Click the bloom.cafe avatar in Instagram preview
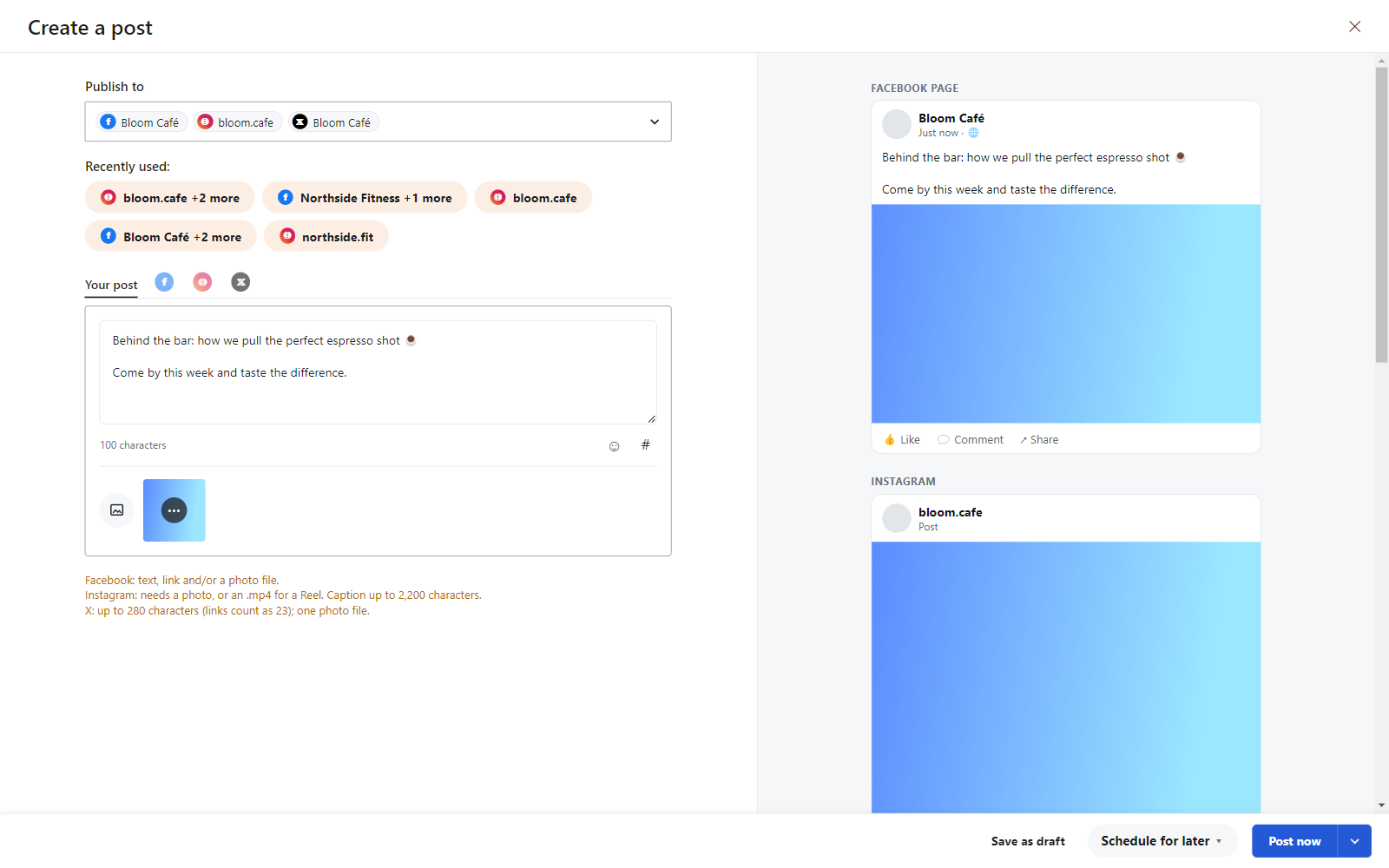 point(897,518)
